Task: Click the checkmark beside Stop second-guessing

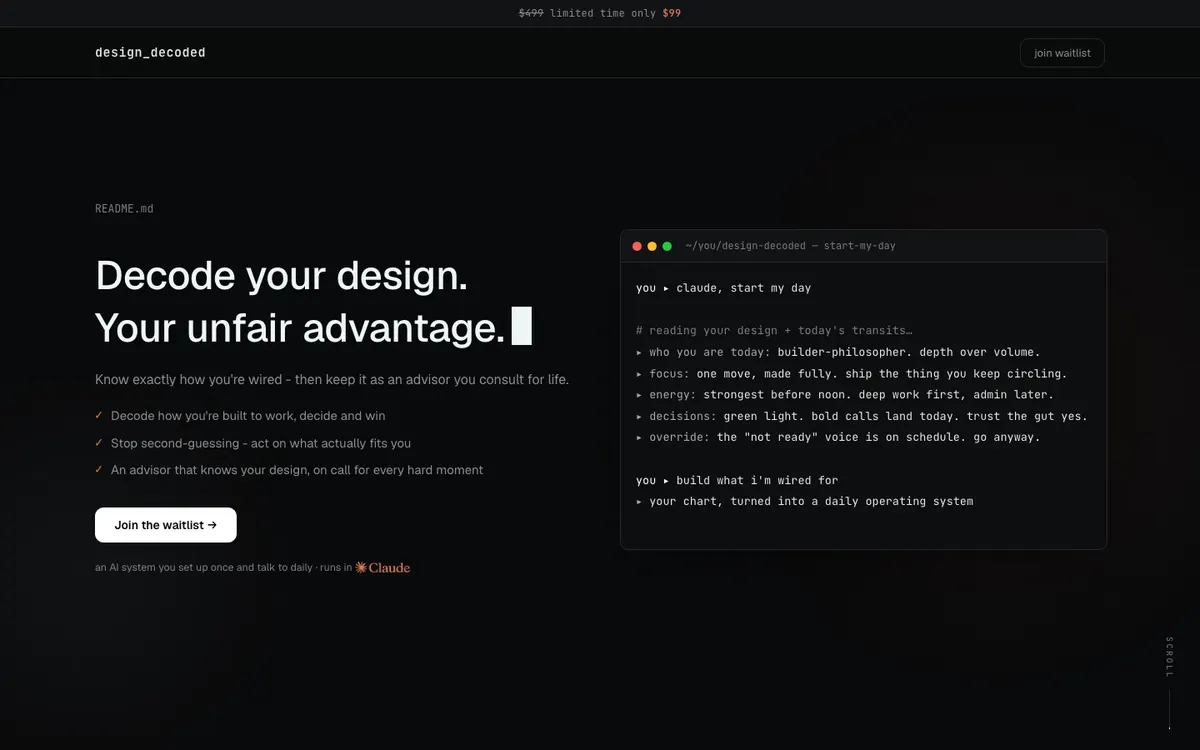Action: tap(99, 442)
